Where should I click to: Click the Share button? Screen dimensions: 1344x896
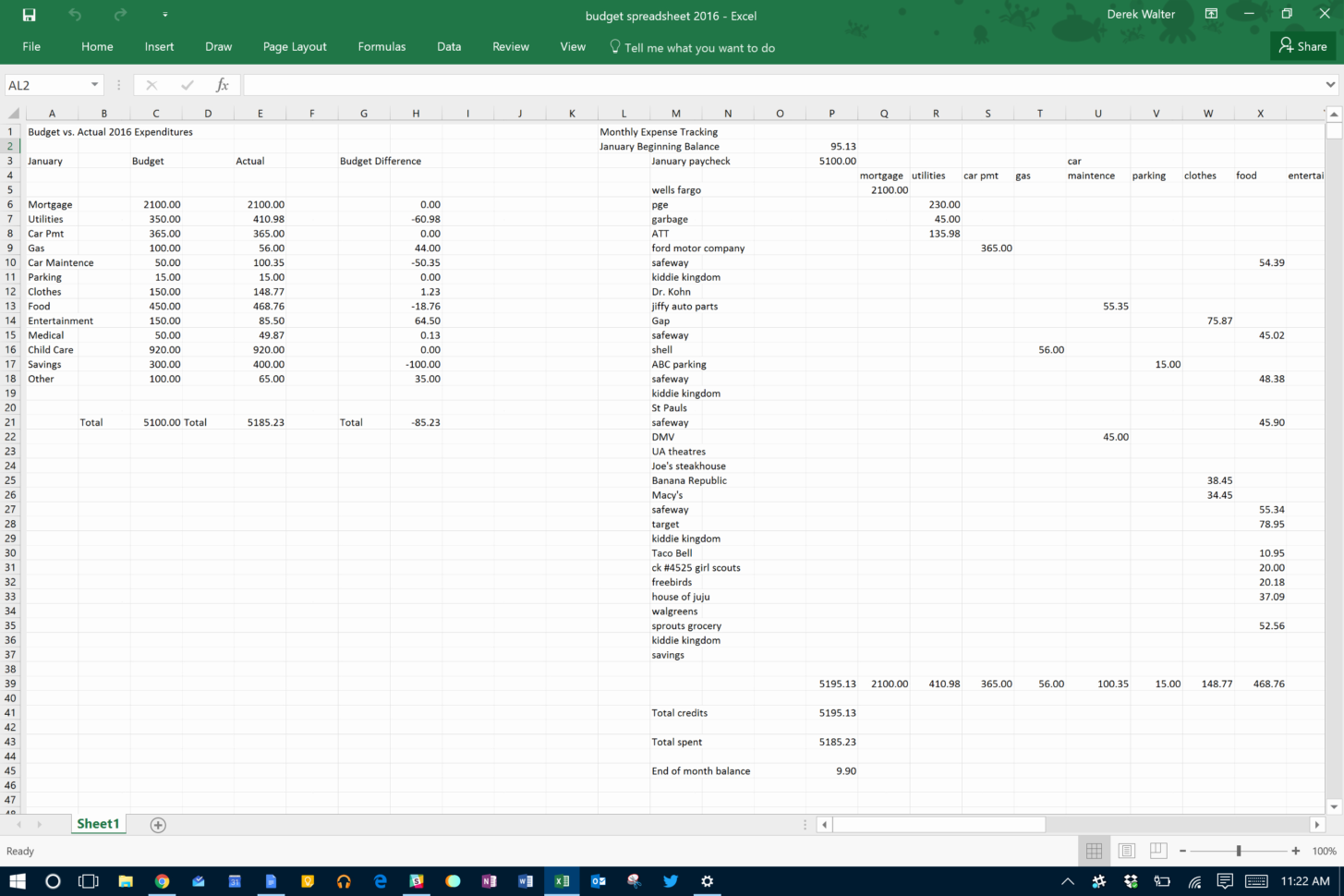point(1302,46)
